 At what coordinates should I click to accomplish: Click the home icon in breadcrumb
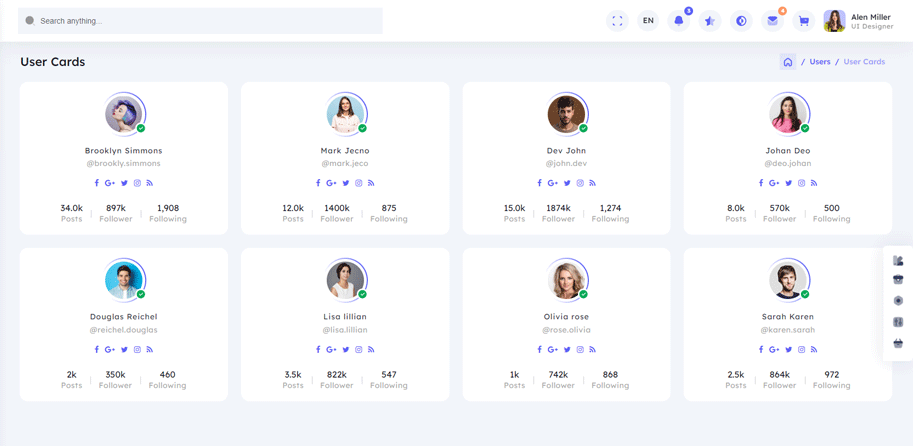click(788, 62)
